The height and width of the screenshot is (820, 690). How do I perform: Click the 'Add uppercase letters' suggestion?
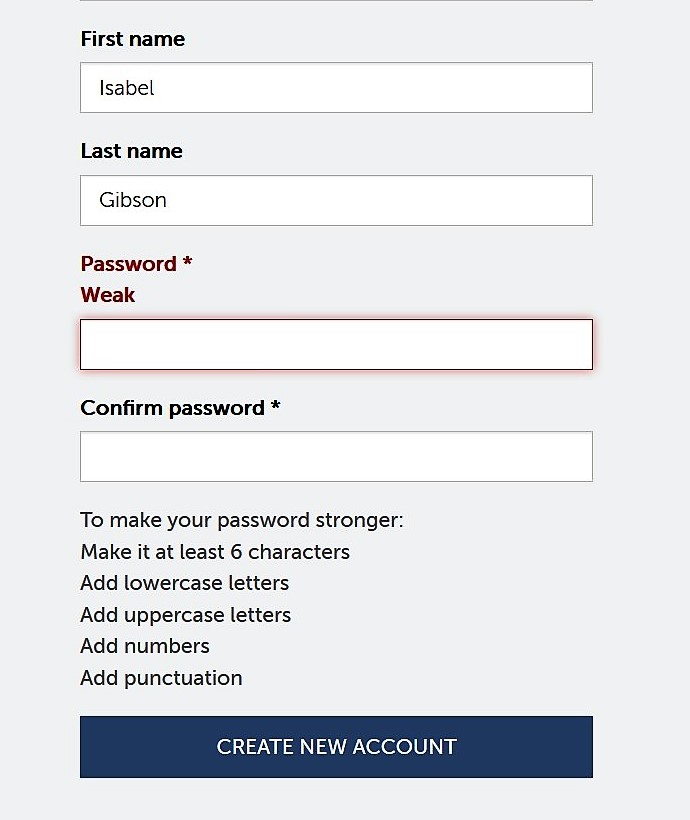[x=186, y=616]
